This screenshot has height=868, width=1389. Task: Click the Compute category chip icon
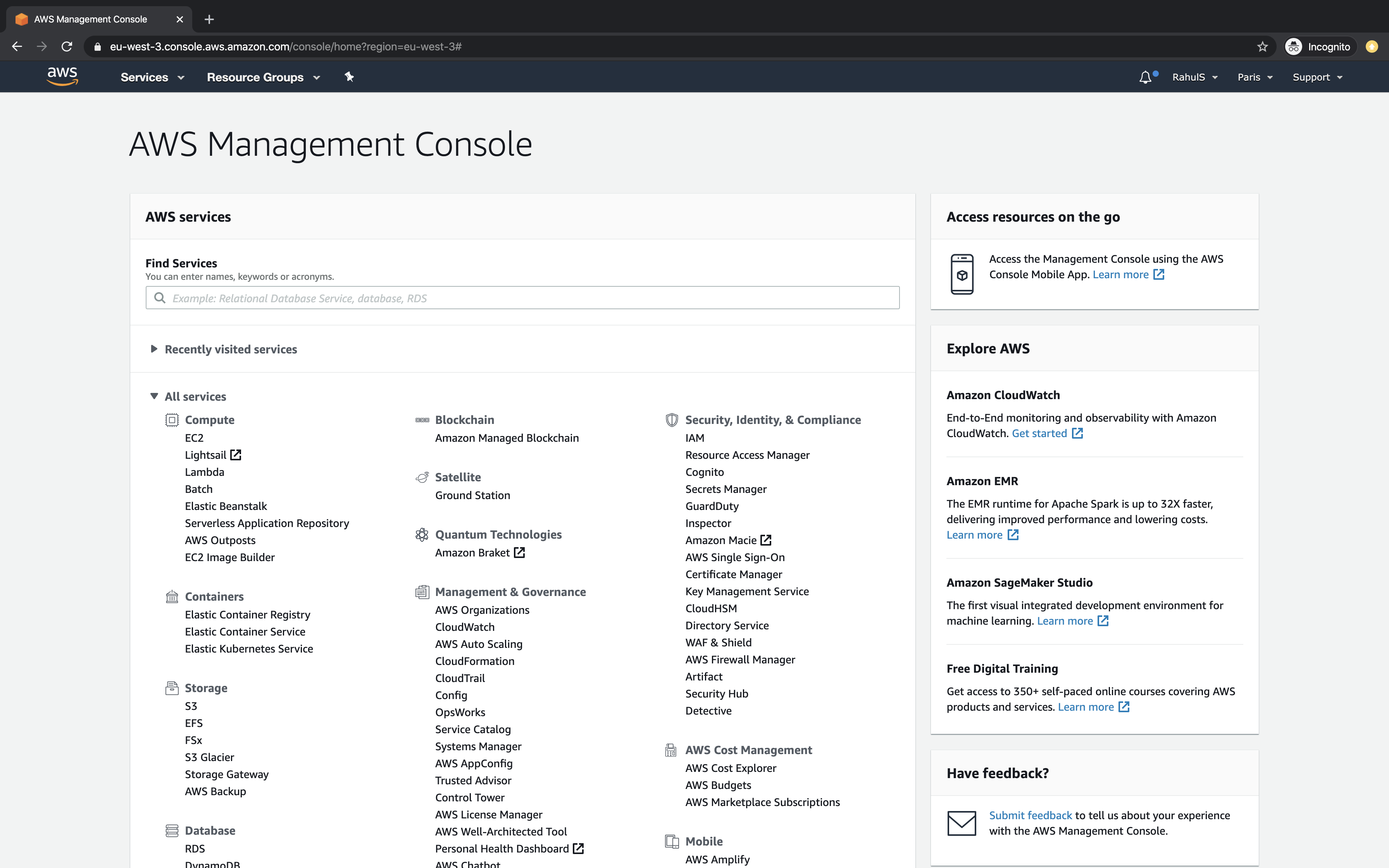pyautogui.click(x=172, y=420)
